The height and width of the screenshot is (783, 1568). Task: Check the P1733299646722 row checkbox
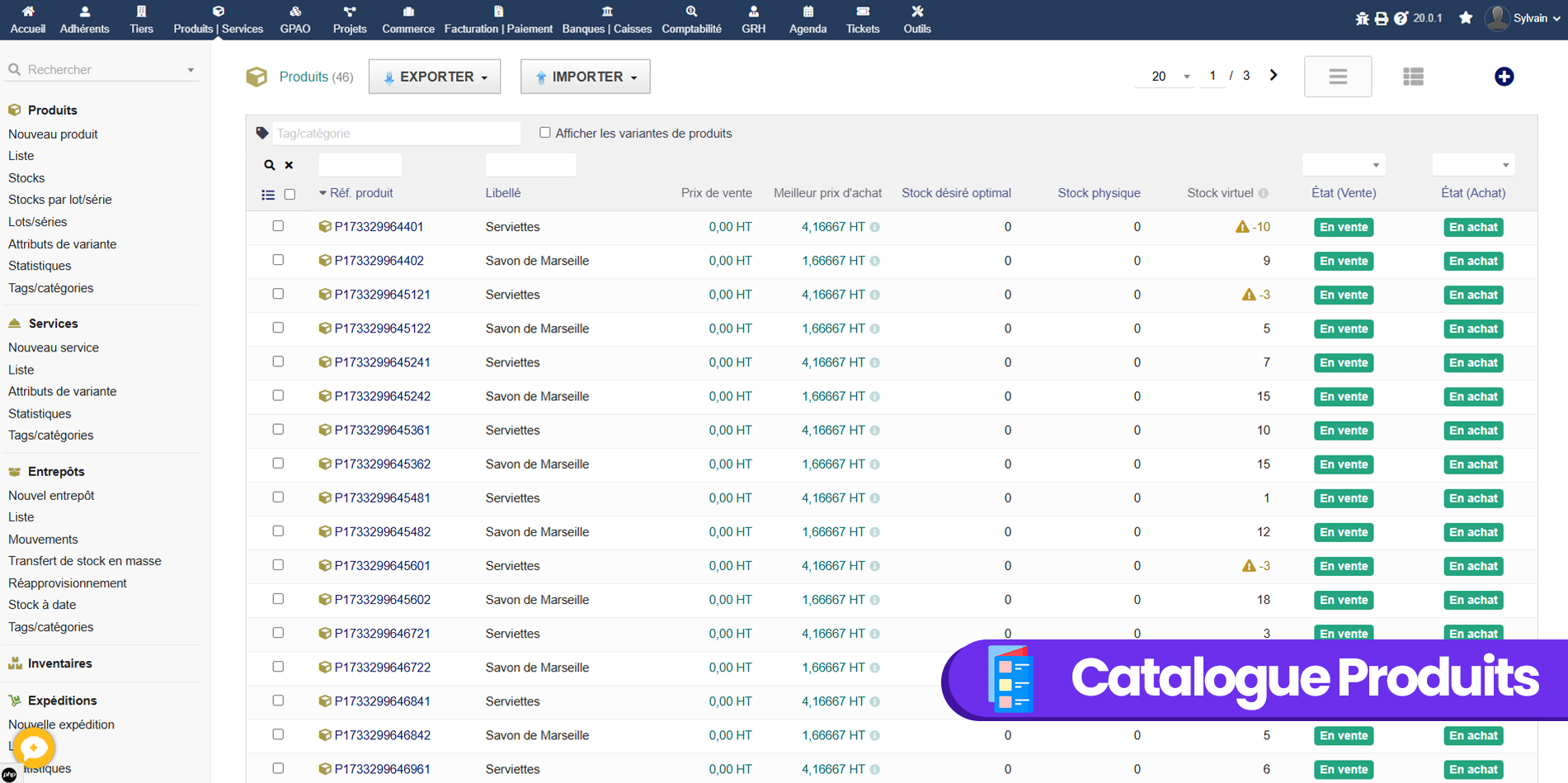click(278, 667)
